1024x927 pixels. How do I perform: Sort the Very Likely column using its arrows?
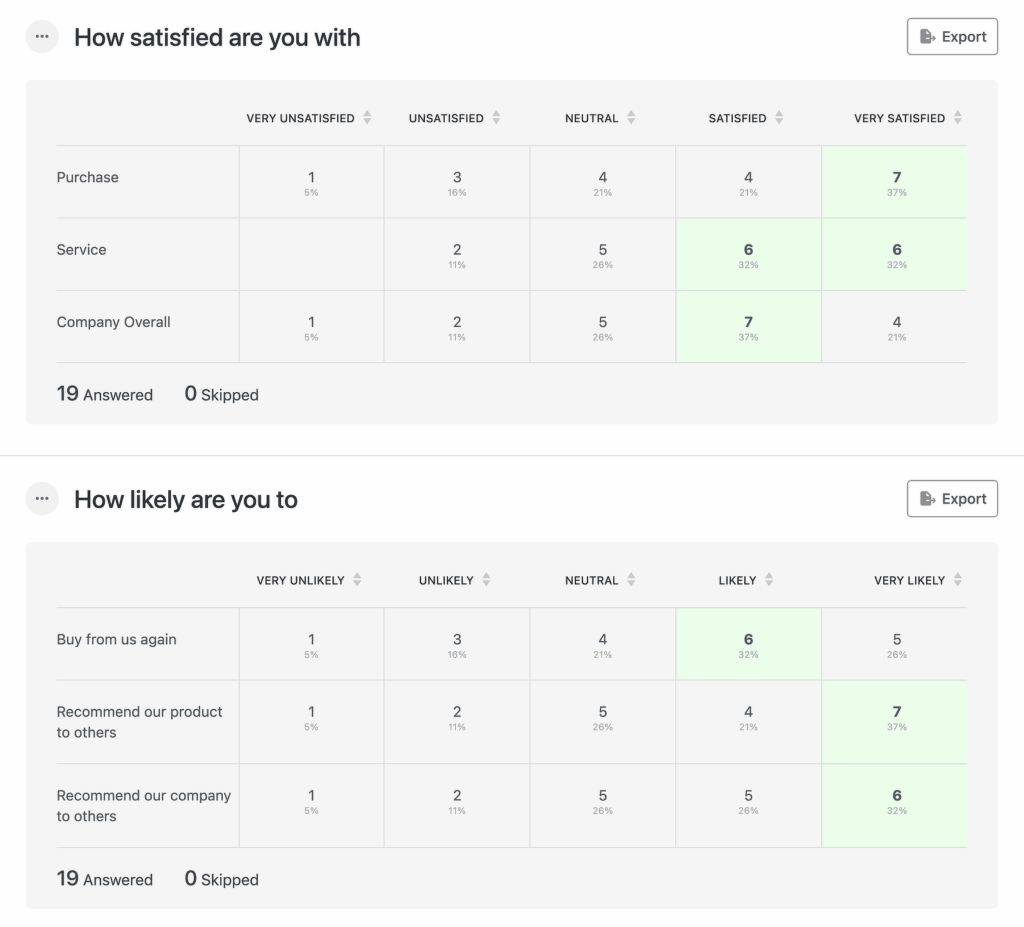[x=958, y=580]
